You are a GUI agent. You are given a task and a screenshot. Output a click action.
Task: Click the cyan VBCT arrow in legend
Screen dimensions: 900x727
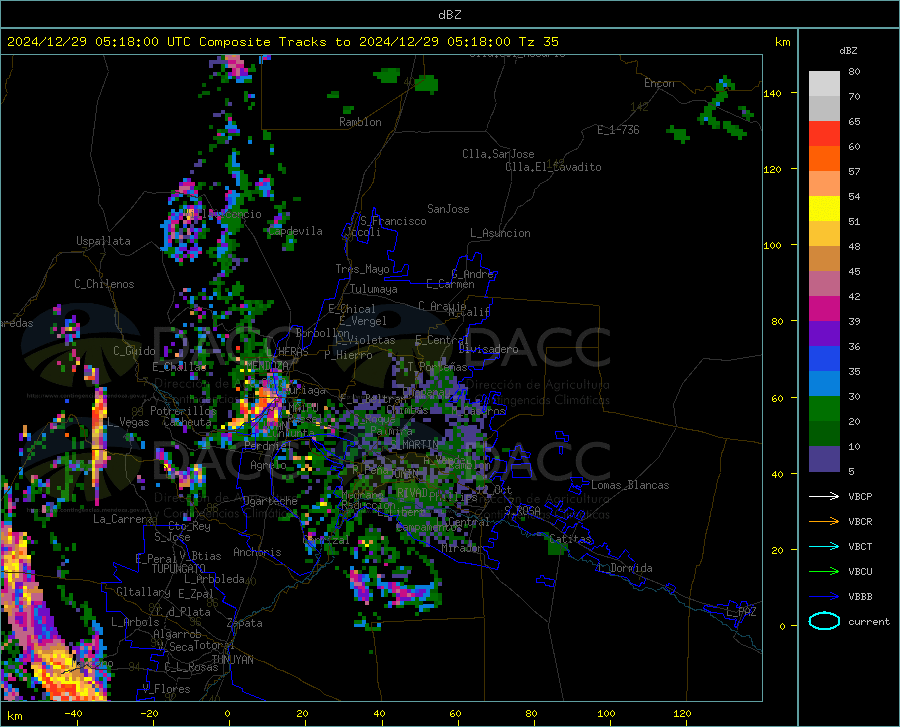coord(824,546)
